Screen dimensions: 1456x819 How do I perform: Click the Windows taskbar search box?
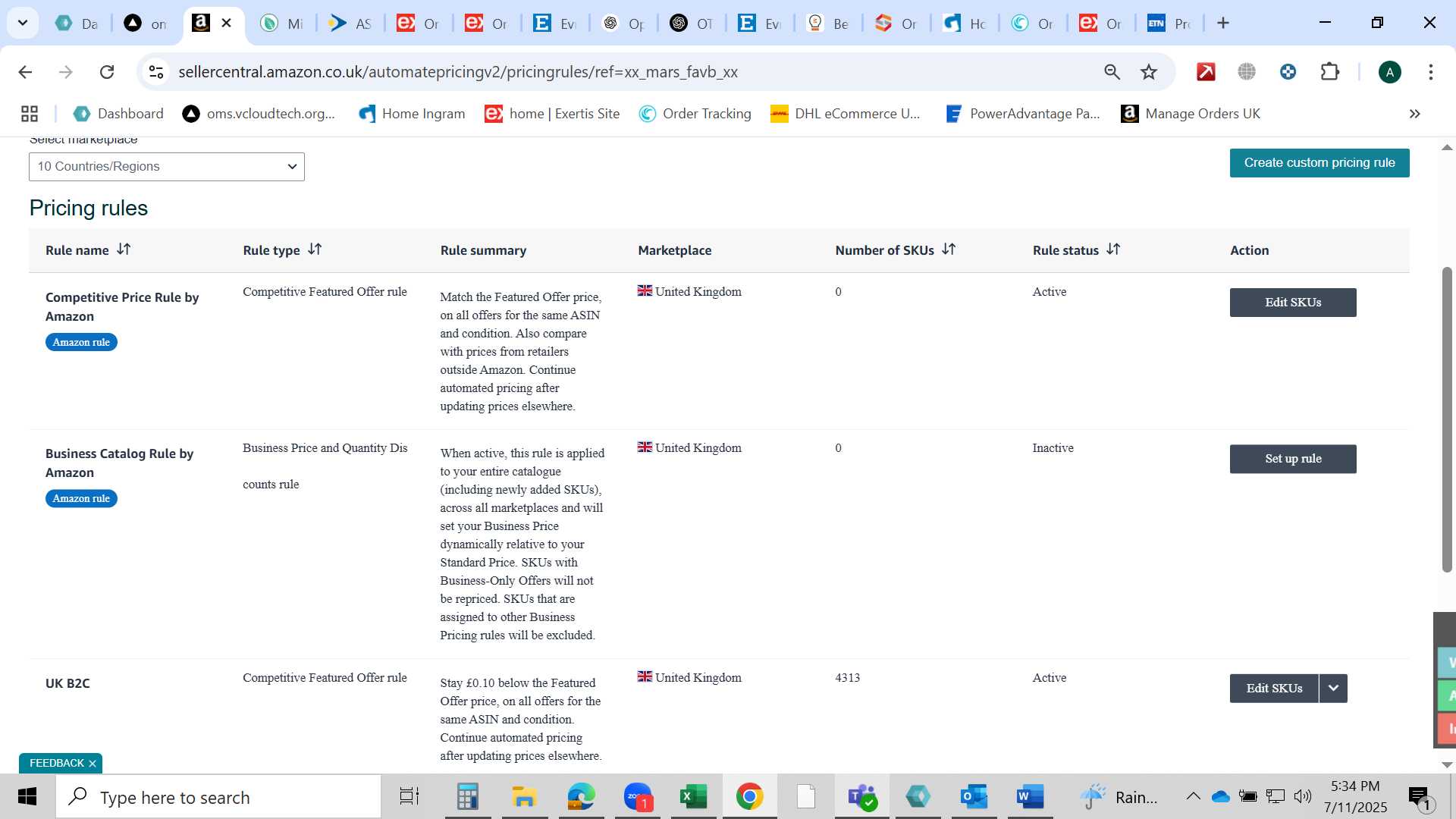218,797
